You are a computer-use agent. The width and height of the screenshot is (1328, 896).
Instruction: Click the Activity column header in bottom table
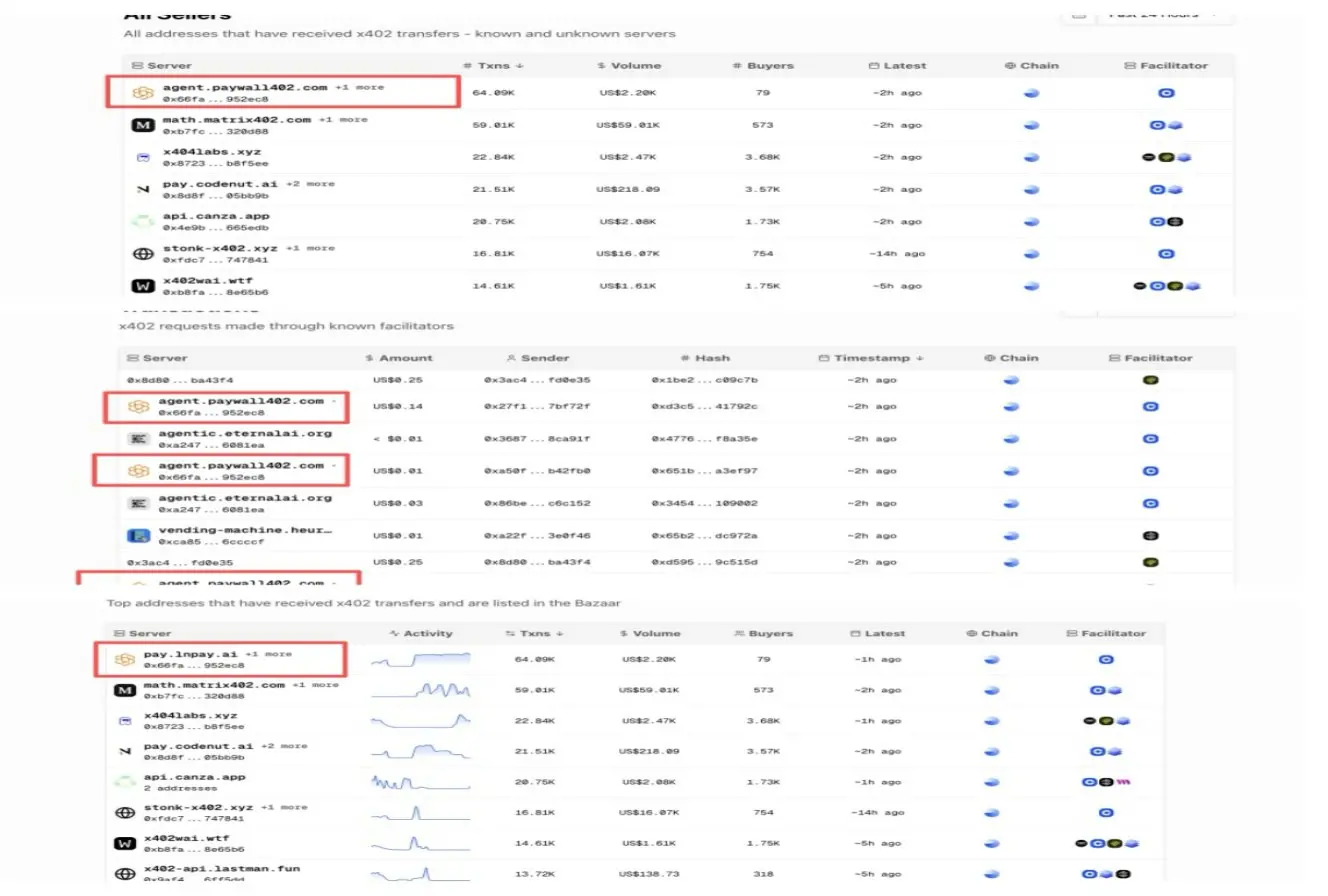tap(421, 633)
